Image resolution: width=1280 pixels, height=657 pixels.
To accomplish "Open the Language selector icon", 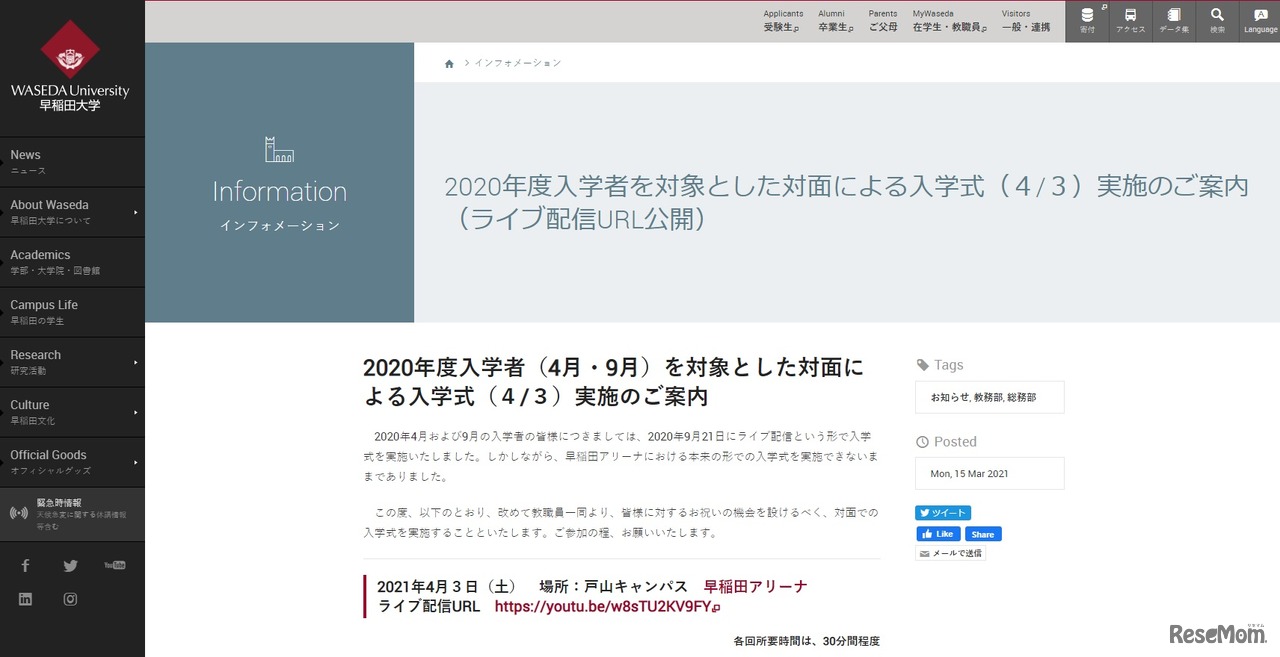I will click(1260, 21).
